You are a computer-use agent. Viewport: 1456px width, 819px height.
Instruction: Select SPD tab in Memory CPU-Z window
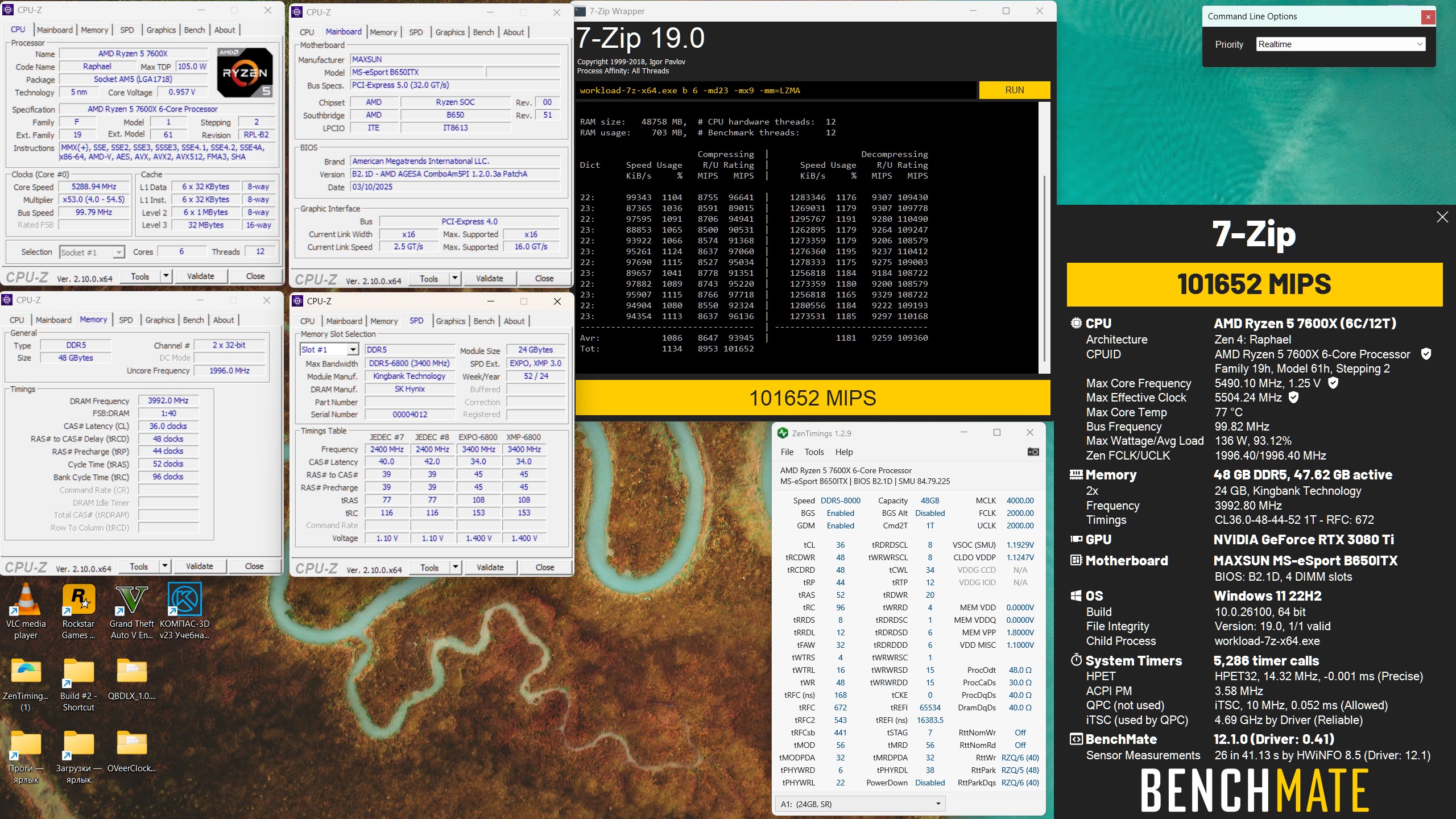126,320
